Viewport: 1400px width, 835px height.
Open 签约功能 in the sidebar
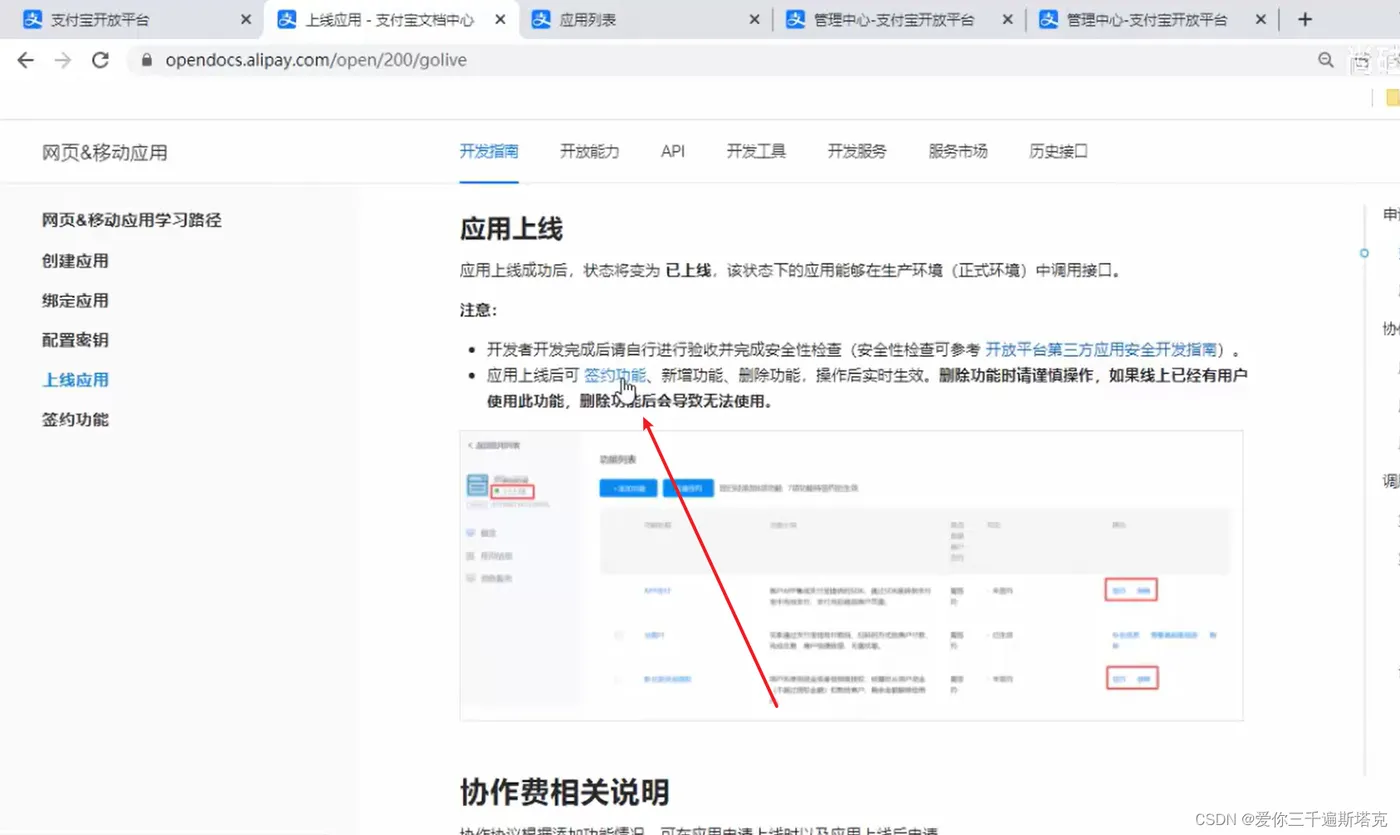(75, 420)
